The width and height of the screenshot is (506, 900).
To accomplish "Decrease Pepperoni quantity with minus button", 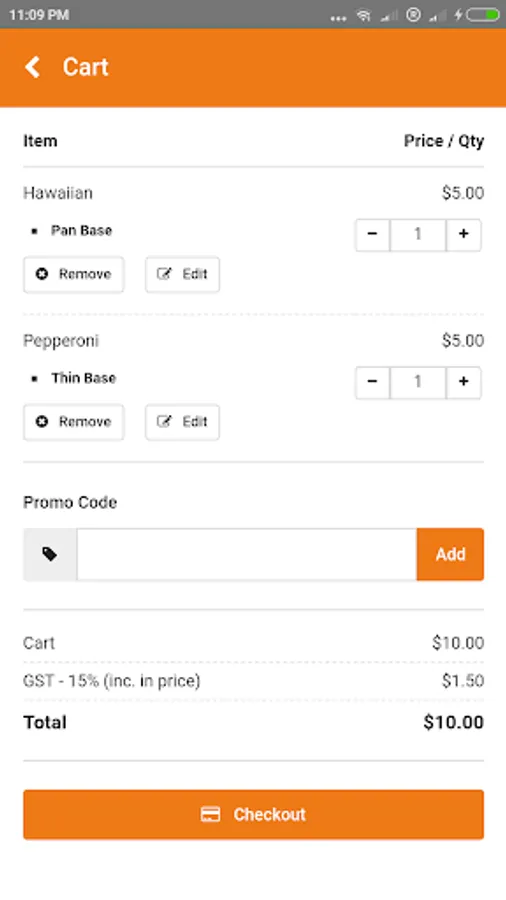I will coord(372,382).
